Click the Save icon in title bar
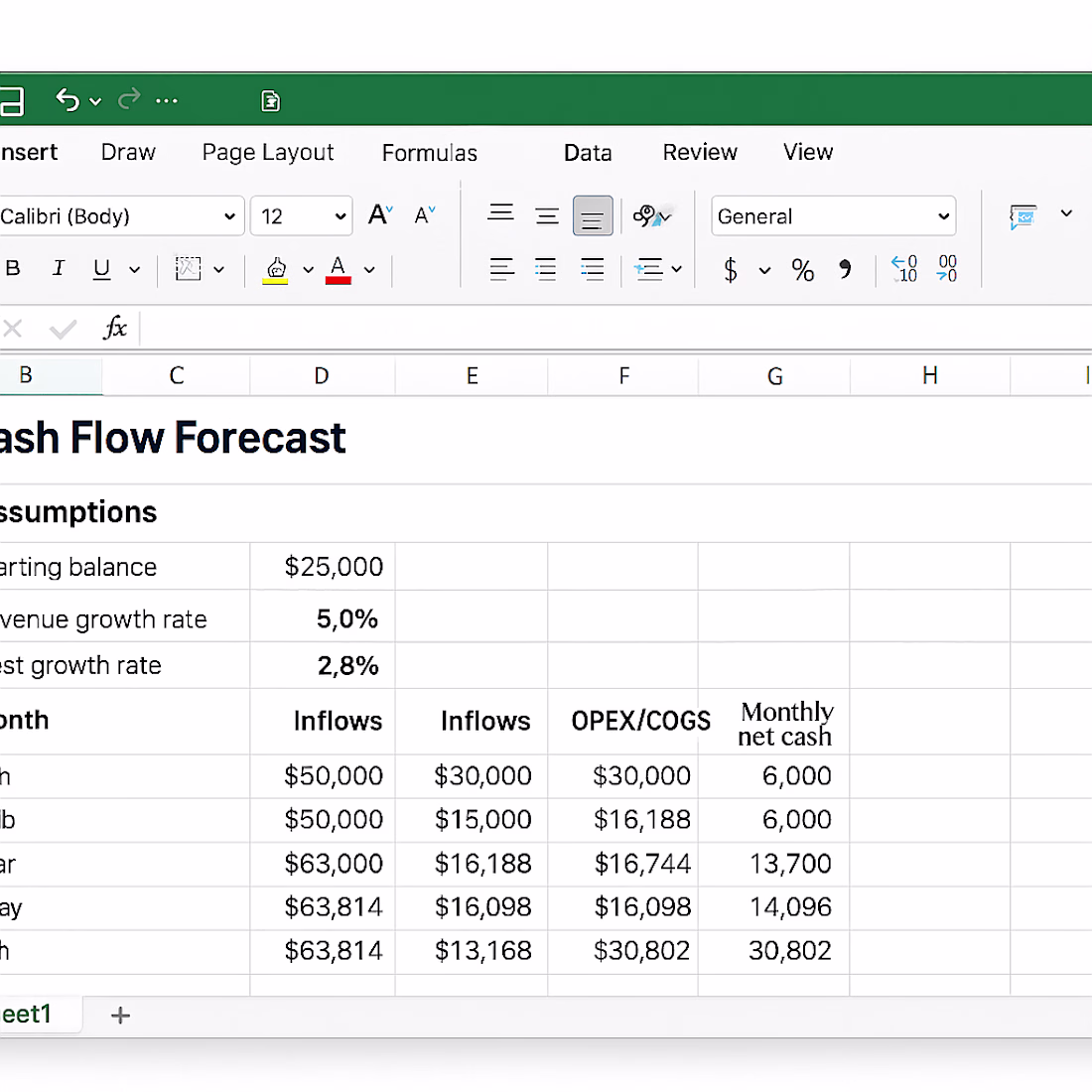The height and width of the screenshot is (1092, 1092). click(x=11, y=101)
